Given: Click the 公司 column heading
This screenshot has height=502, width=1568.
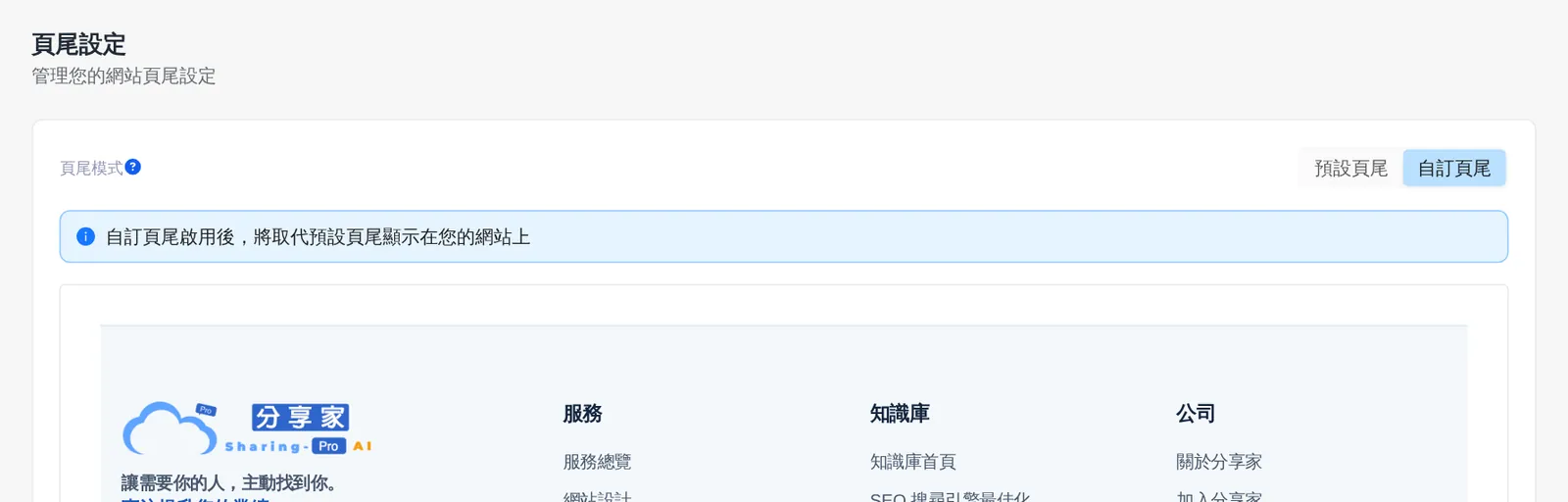Looking at the screenshot, I should (1196, 414).
